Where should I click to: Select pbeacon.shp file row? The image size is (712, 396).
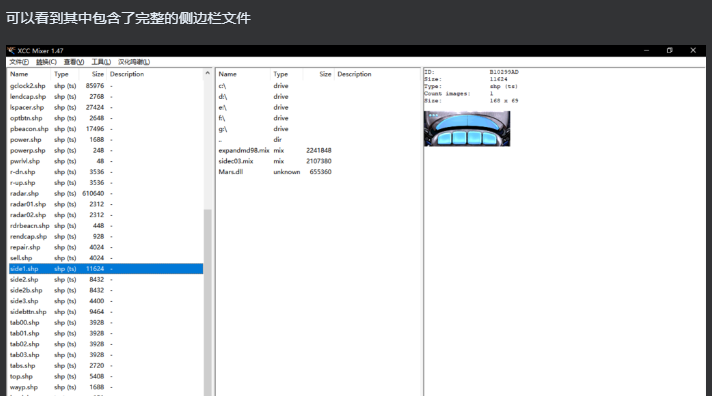click(106, 129)
